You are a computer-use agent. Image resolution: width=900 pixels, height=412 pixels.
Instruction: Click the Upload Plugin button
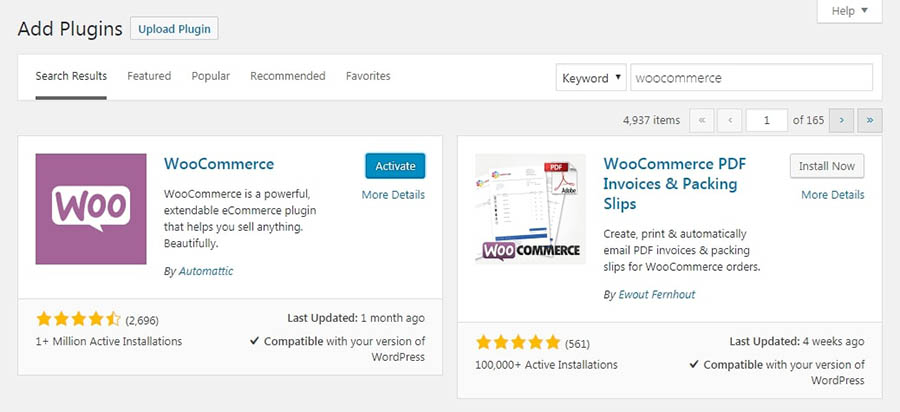(x=174, y=28)
